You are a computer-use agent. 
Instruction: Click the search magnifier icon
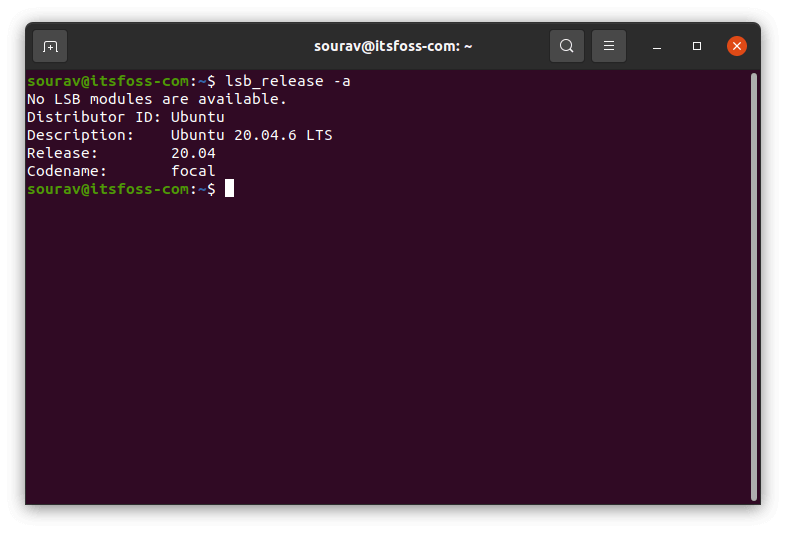(567, 46)
